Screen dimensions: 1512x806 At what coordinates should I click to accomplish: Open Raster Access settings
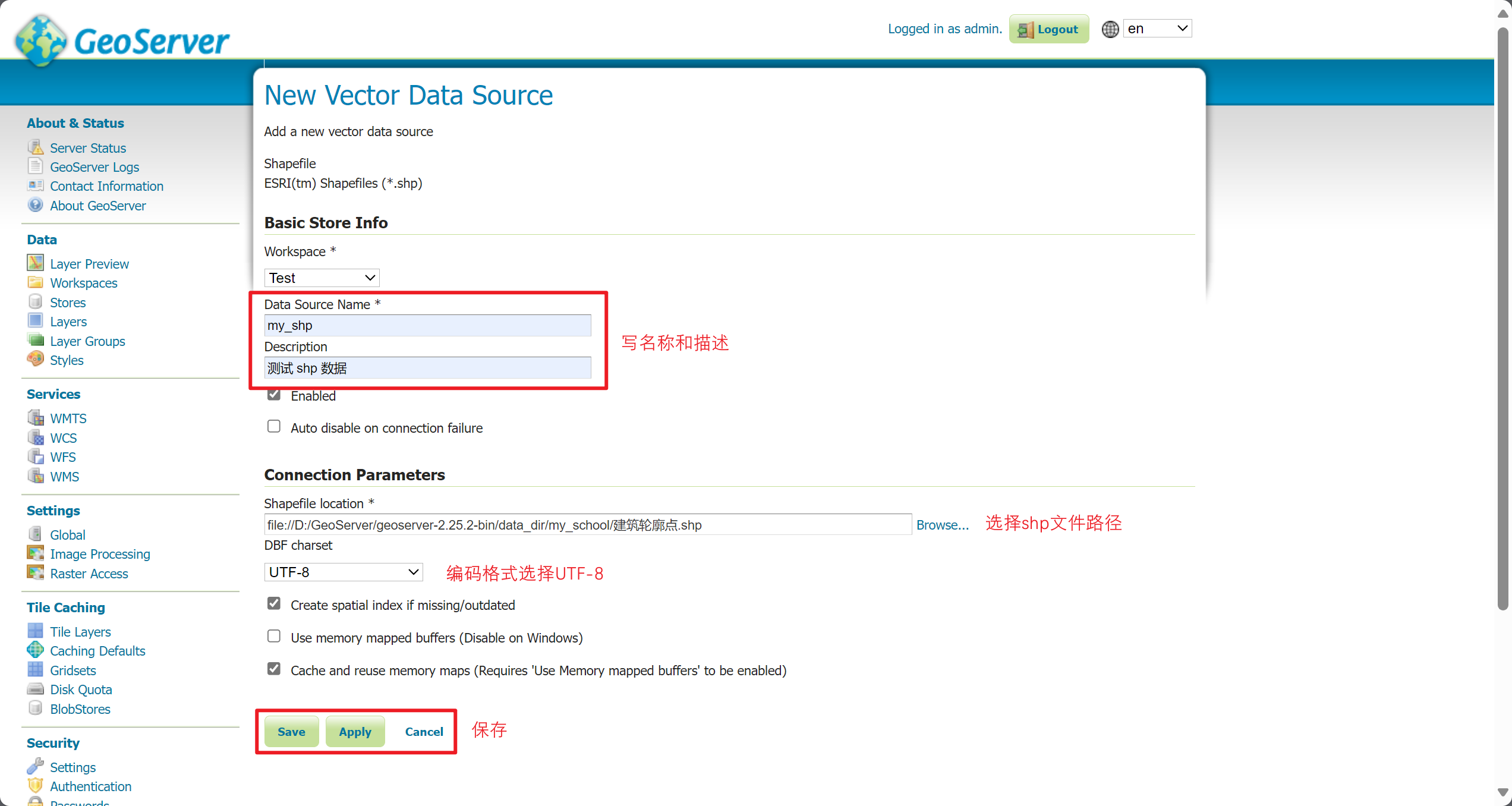coord(89,574)
